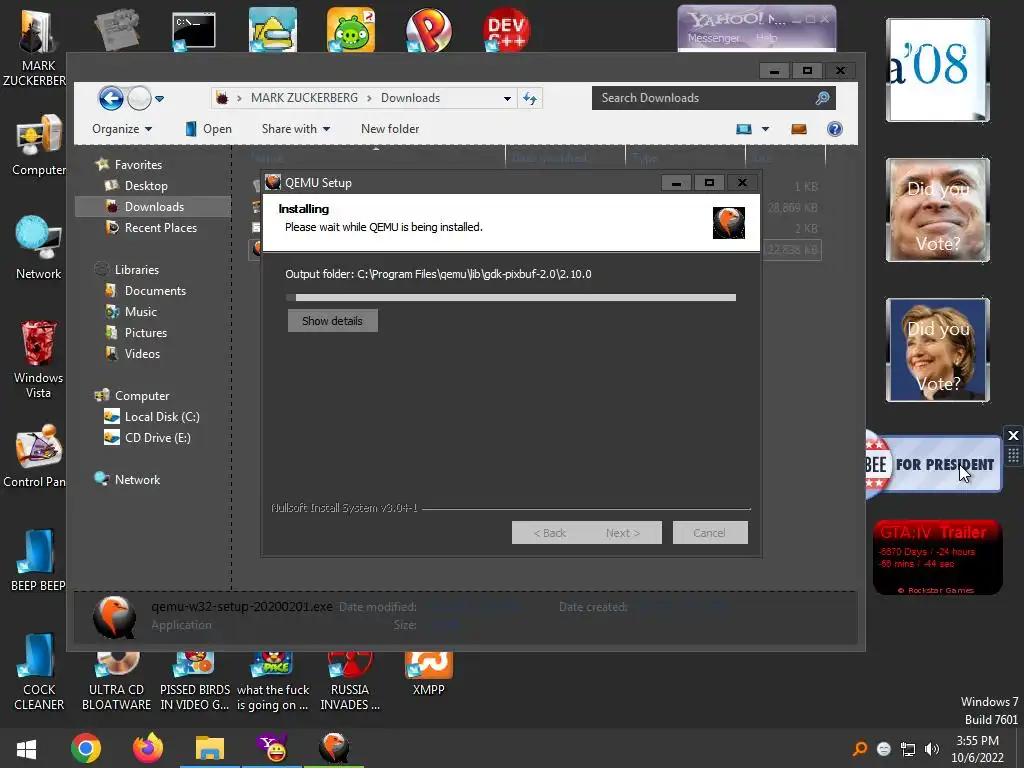Open the Computer desktop icon
This screenshot has height=768, width=1024.
coord(39,145)
